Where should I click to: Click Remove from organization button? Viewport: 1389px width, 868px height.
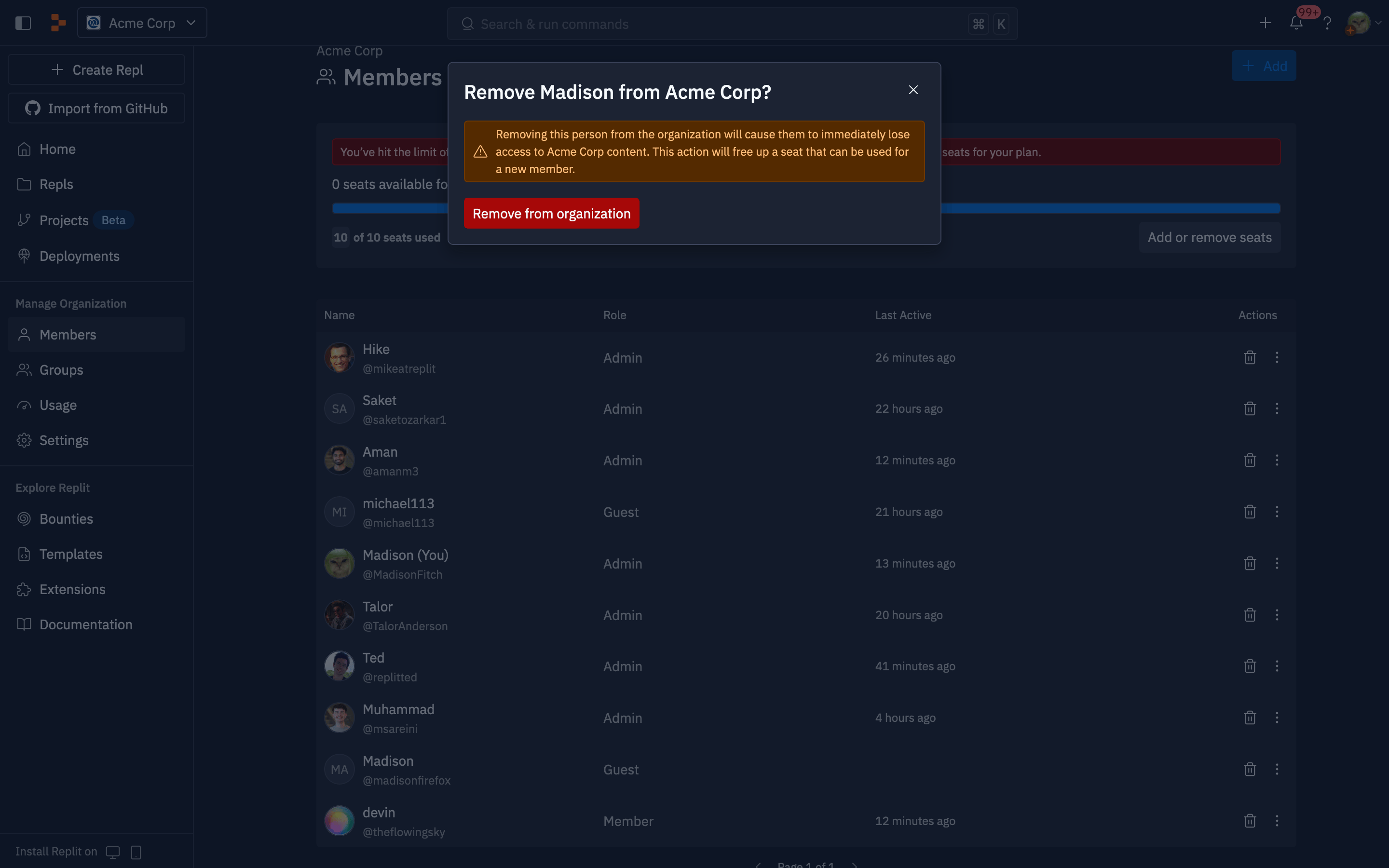(551, 214)
